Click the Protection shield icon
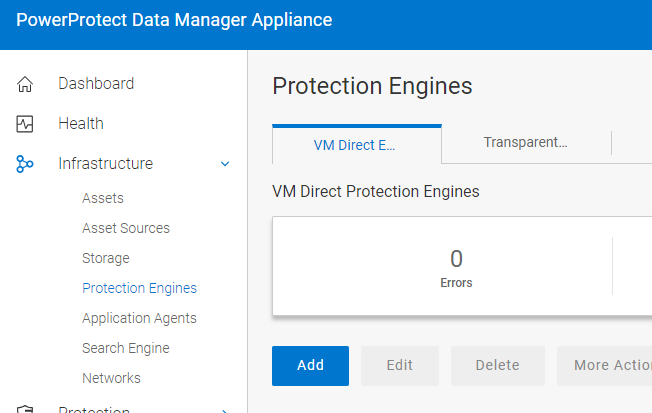The image size is (652, 413). click(x=25, y=409)
